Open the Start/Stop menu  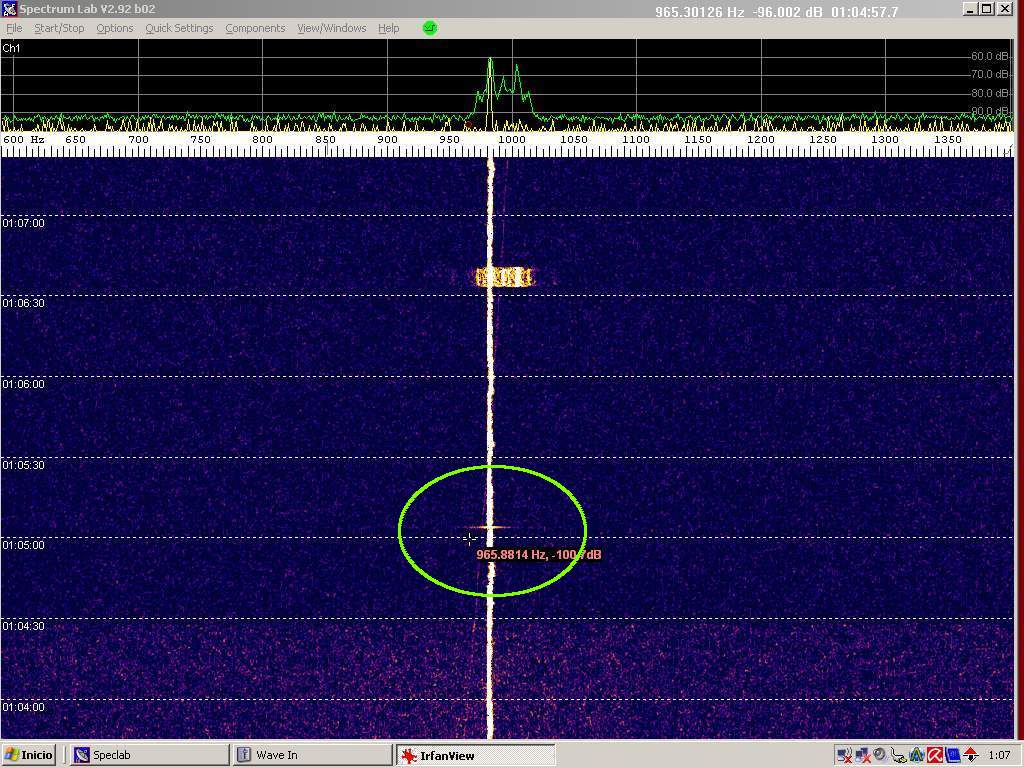59,28
